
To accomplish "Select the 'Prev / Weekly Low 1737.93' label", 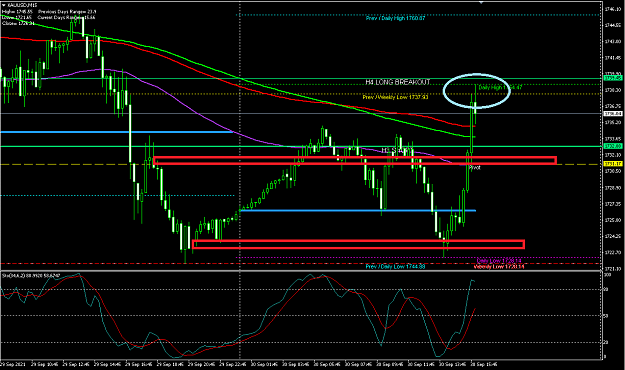I will tap(395, 97).
